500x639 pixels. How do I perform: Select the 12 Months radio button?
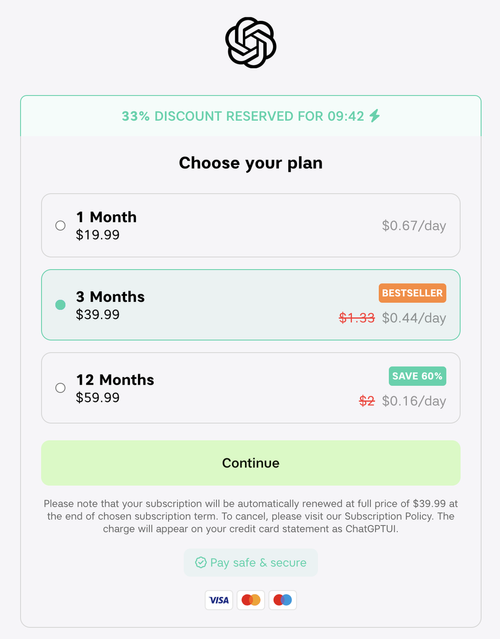click(60, 388)
